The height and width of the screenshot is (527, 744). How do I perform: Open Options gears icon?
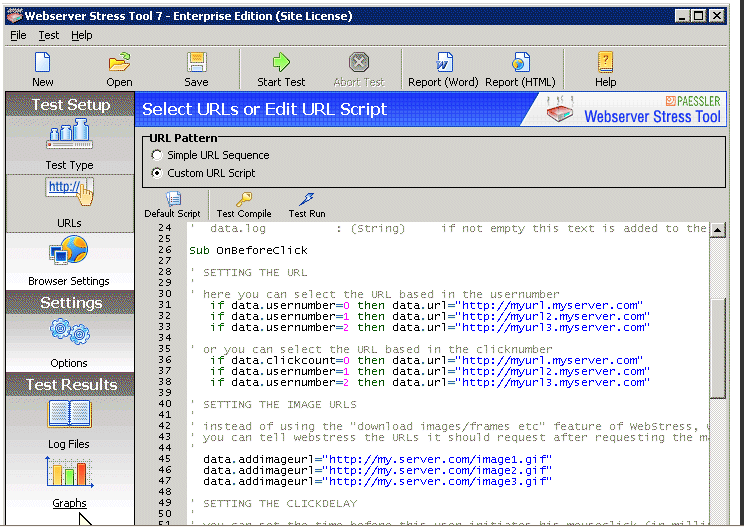pos(69,331)
